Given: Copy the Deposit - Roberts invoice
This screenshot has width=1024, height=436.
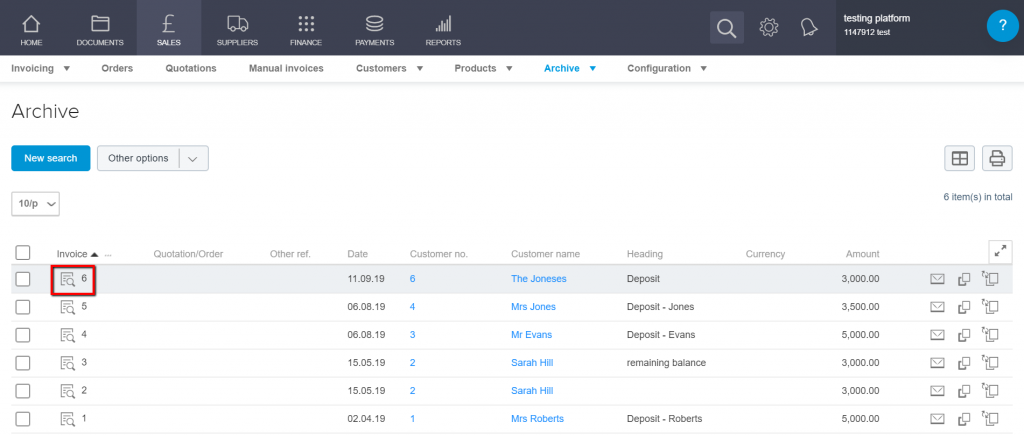Looking at the screenshot, I should tap(964, 420).
